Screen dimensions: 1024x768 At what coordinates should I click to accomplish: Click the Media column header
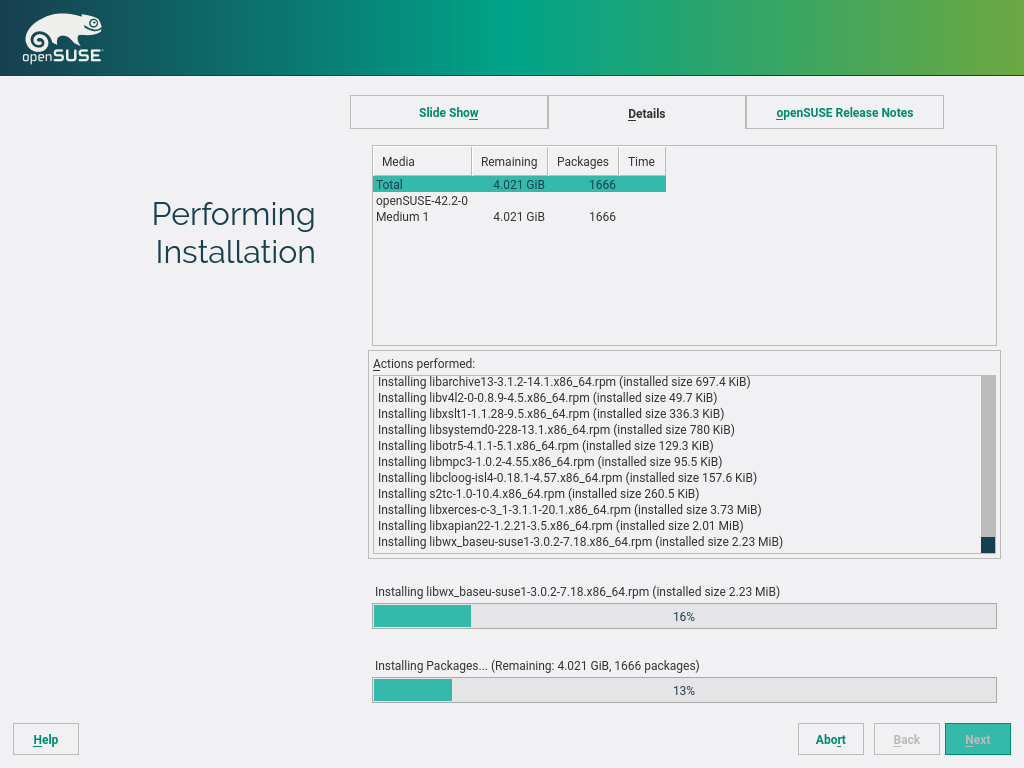pyautogui.click(x=421, y=161)
